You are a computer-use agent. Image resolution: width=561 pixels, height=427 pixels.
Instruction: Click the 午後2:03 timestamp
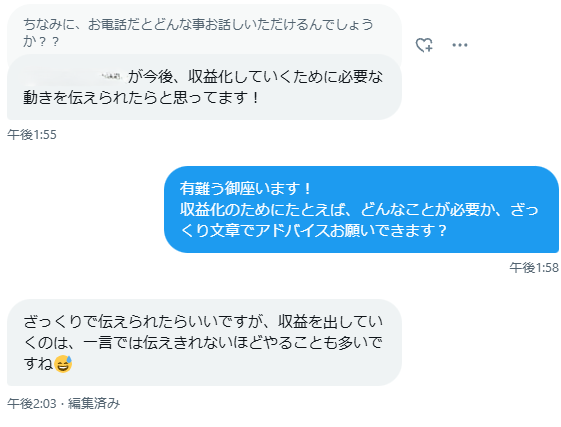pyautogui.click(x=32, y=403)
